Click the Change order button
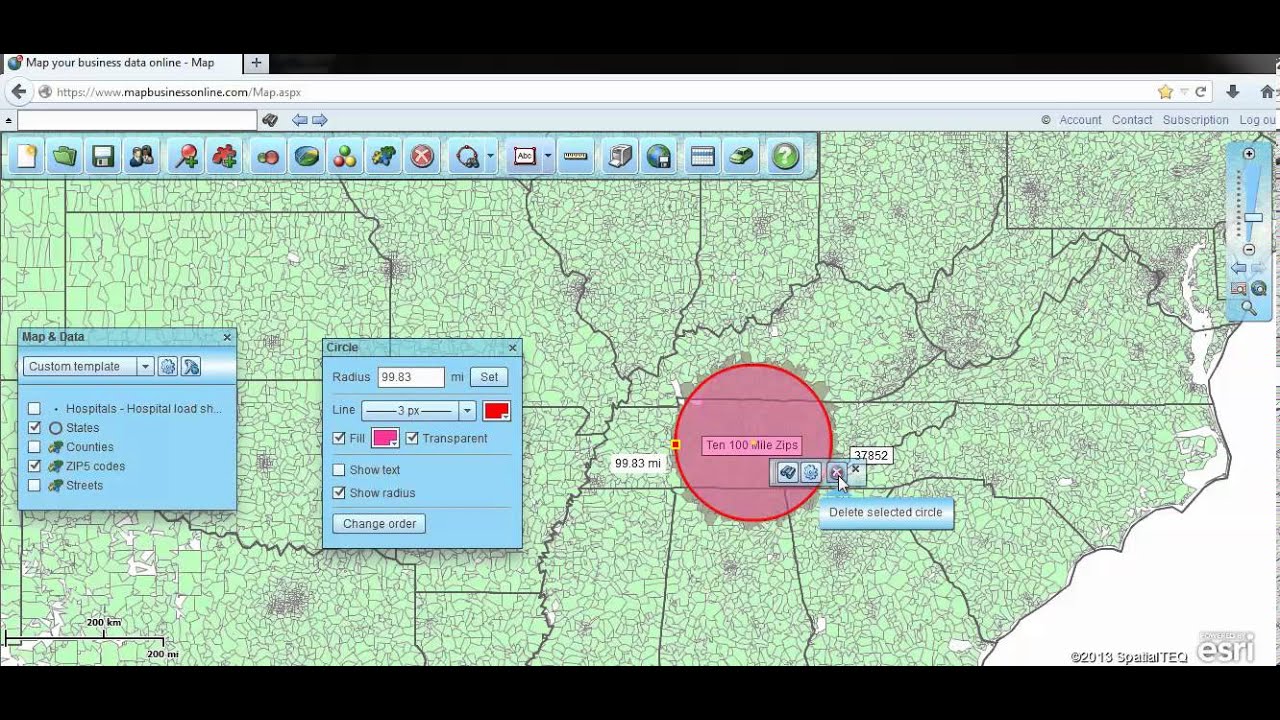The width and height of the screenshot is (1280, 720). [x=379, y=524]
